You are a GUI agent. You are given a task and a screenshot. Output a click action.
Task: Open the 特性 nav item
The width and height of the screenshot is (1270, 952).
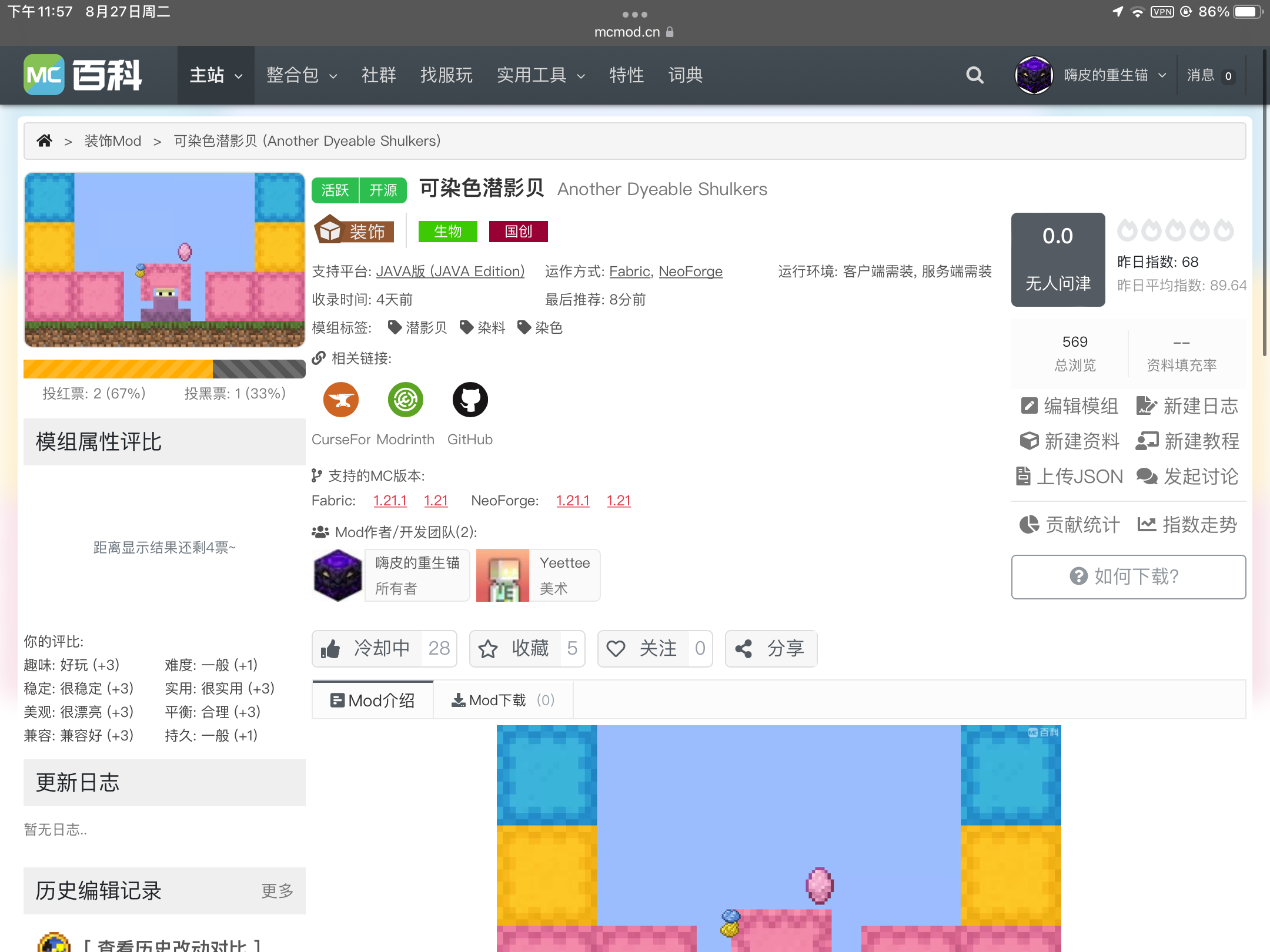[627, 75]
